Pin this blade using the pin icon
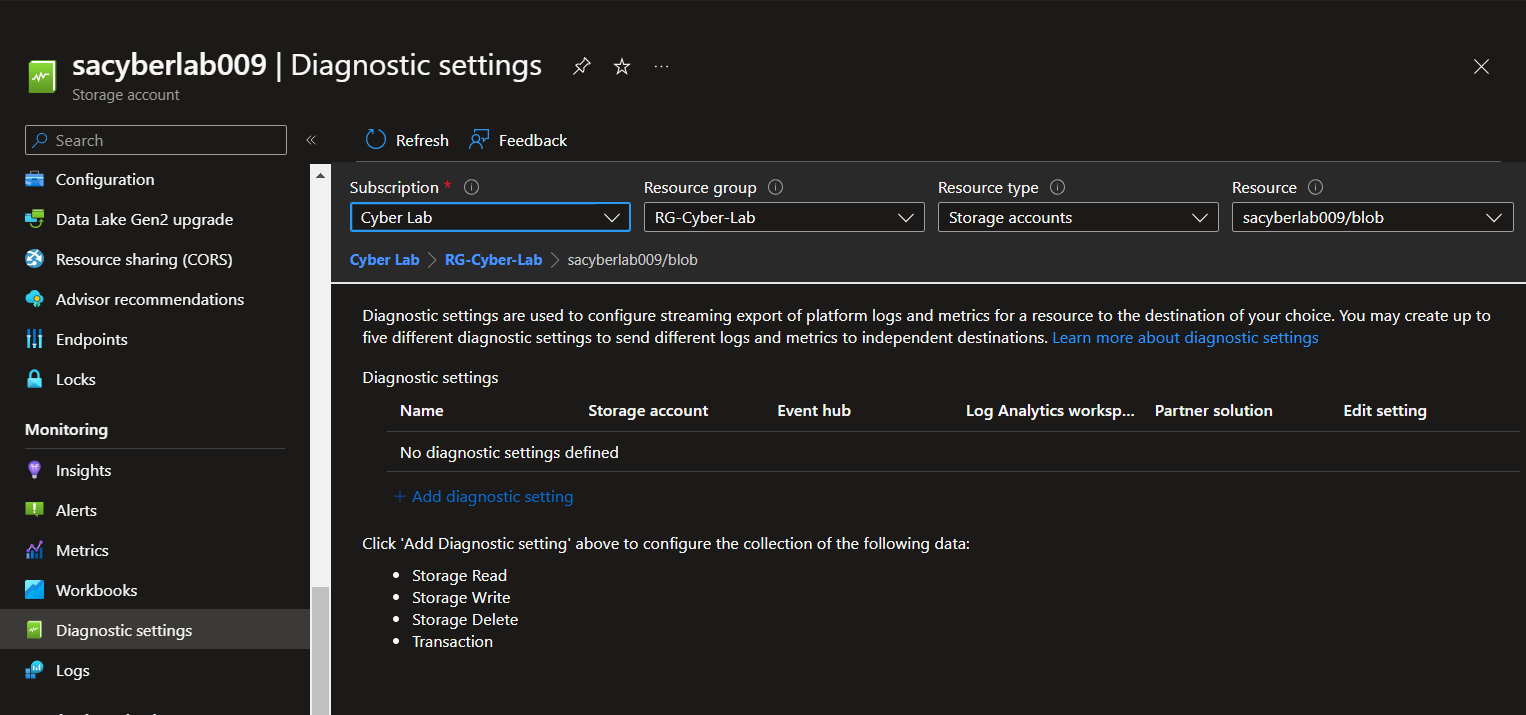The height and width of the screenshot is (715, 1526). click(x=581, y=67)
